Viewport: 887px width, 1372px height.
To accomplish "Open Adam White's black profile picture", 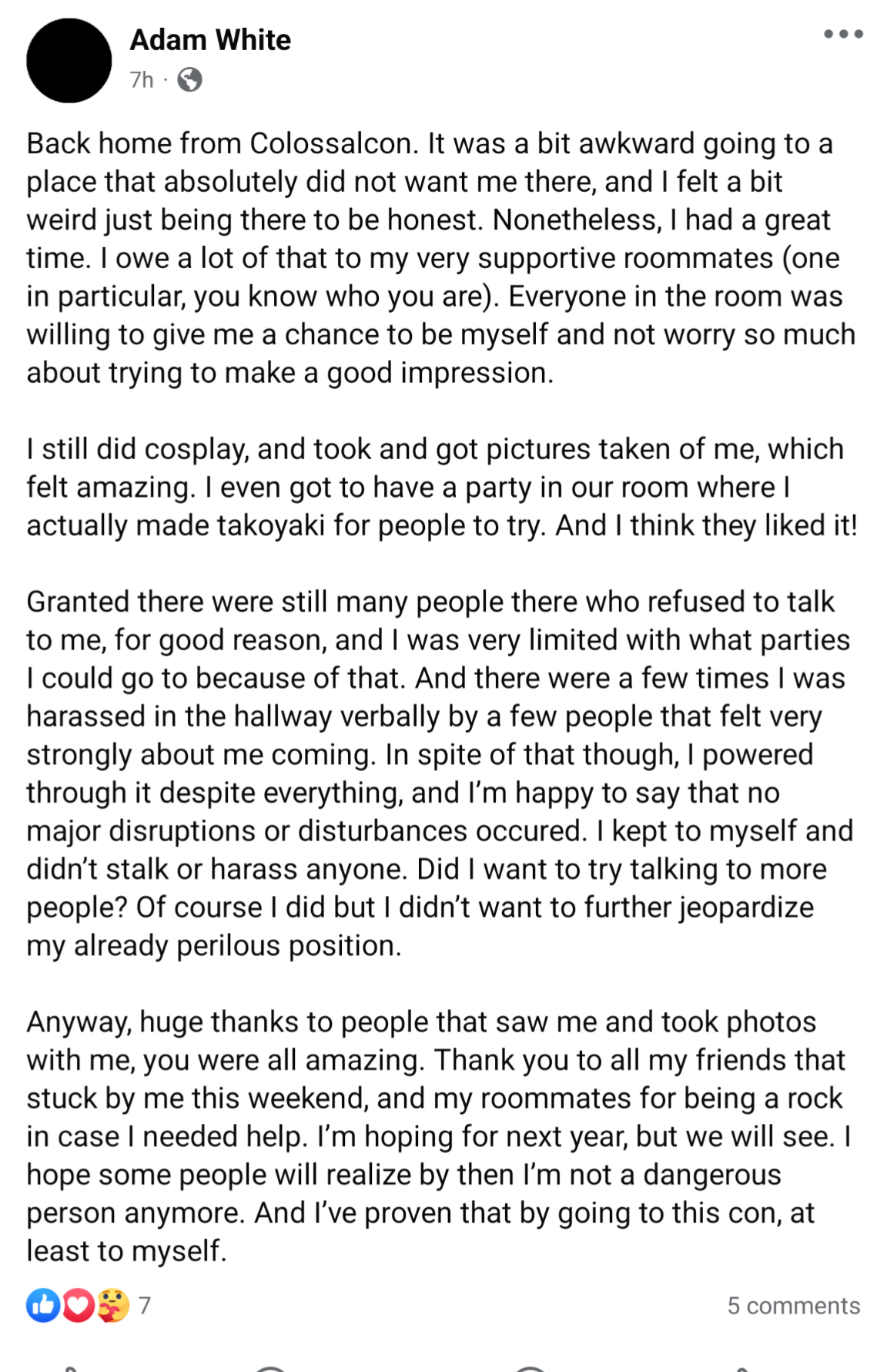I will (x=69, y=61).
